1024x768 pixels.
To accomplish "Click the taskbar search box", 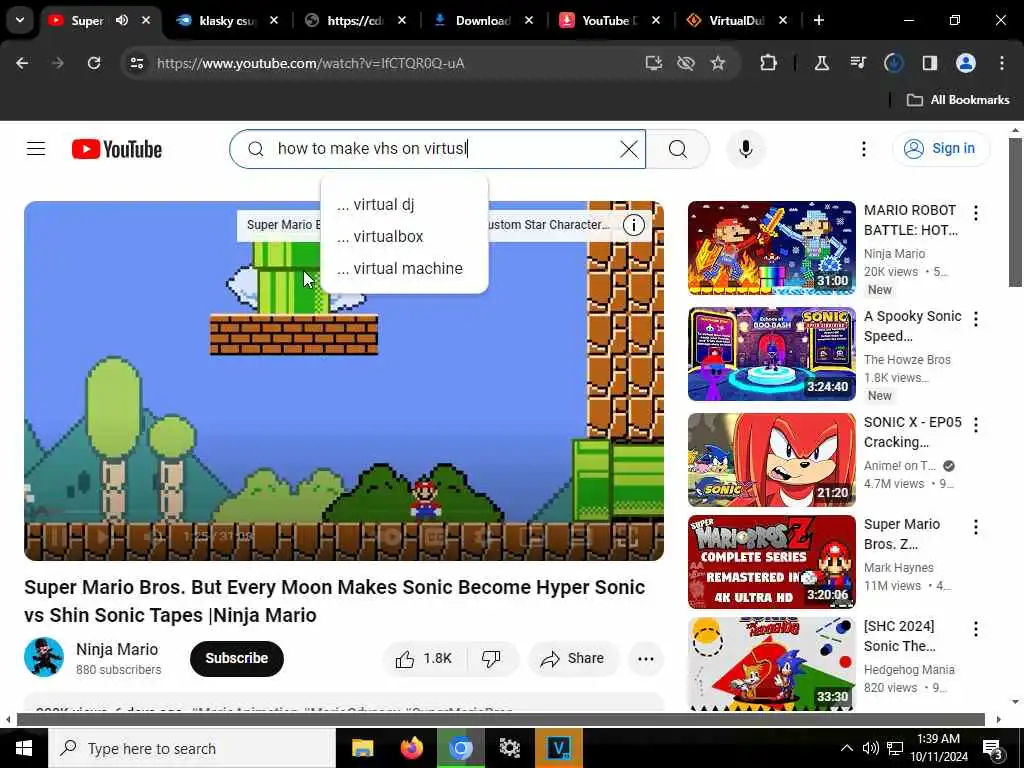I will [192, 748].
